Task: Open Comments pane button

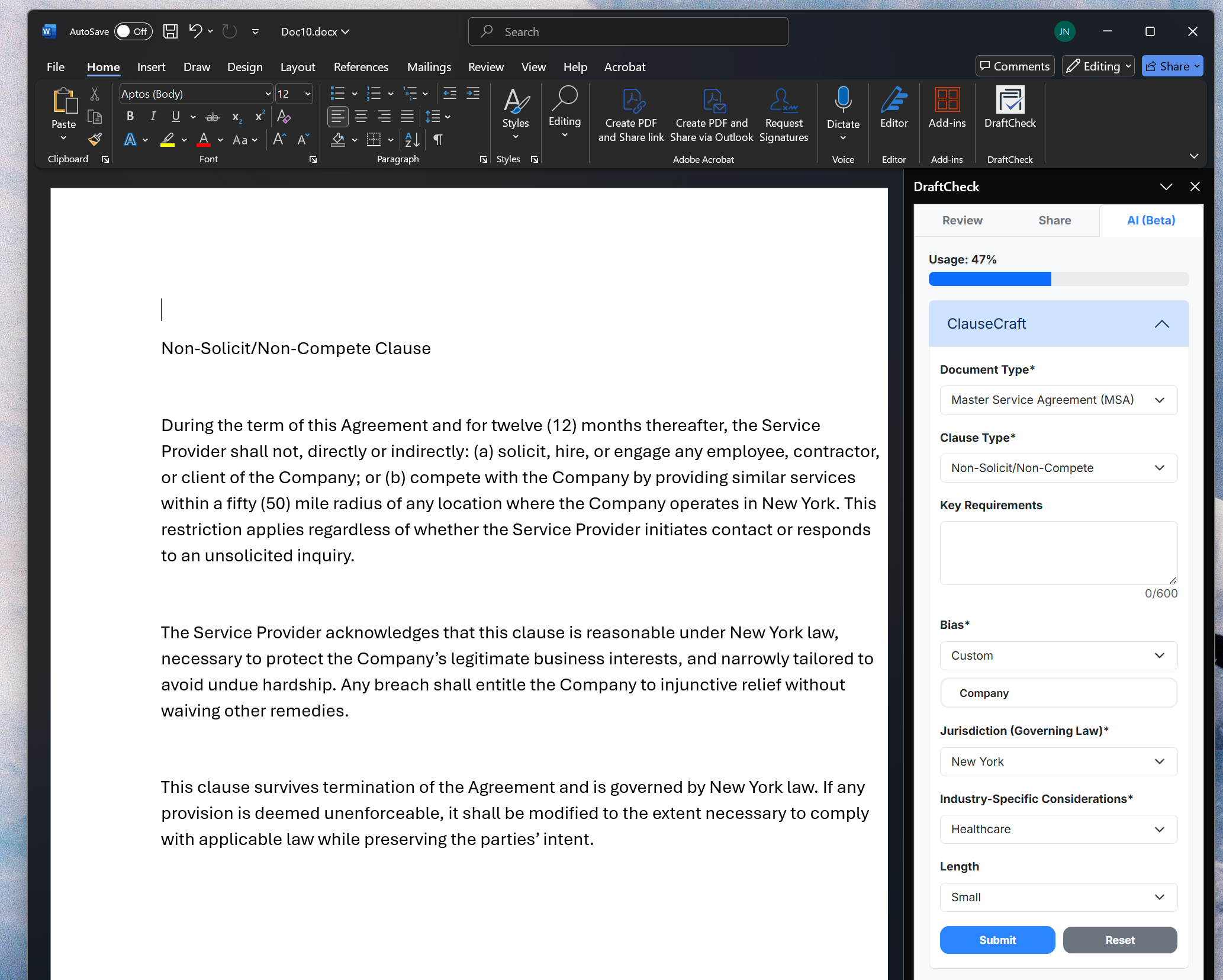Action: (1015, 66)
